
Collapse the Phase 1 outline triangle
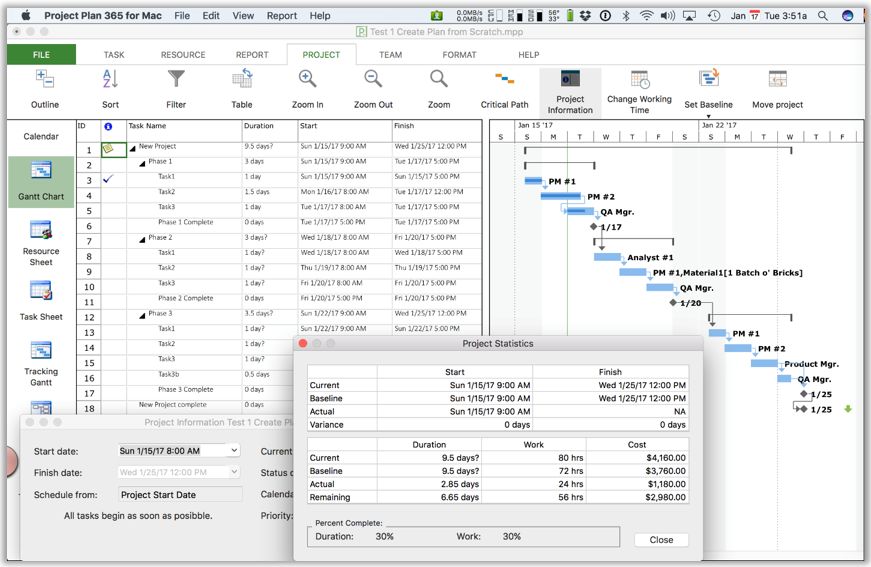142,163
